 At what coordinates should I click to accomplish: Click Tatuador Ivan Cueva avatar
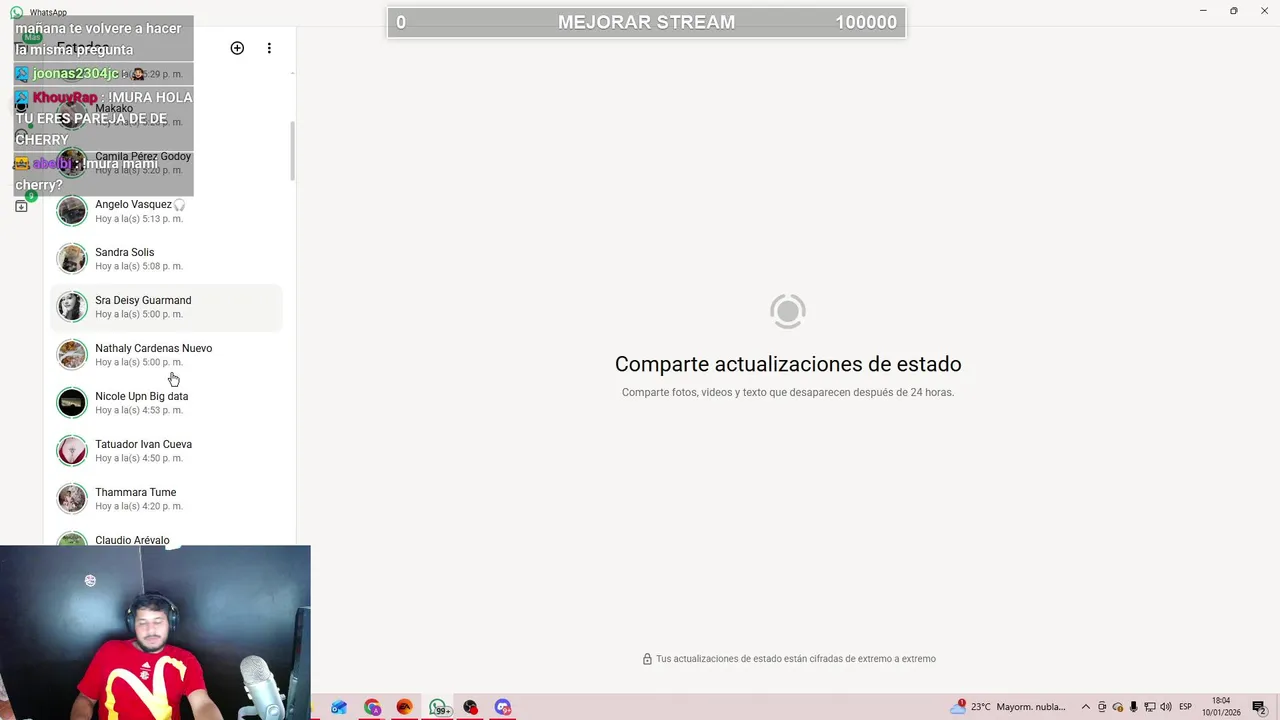point(72,451)
